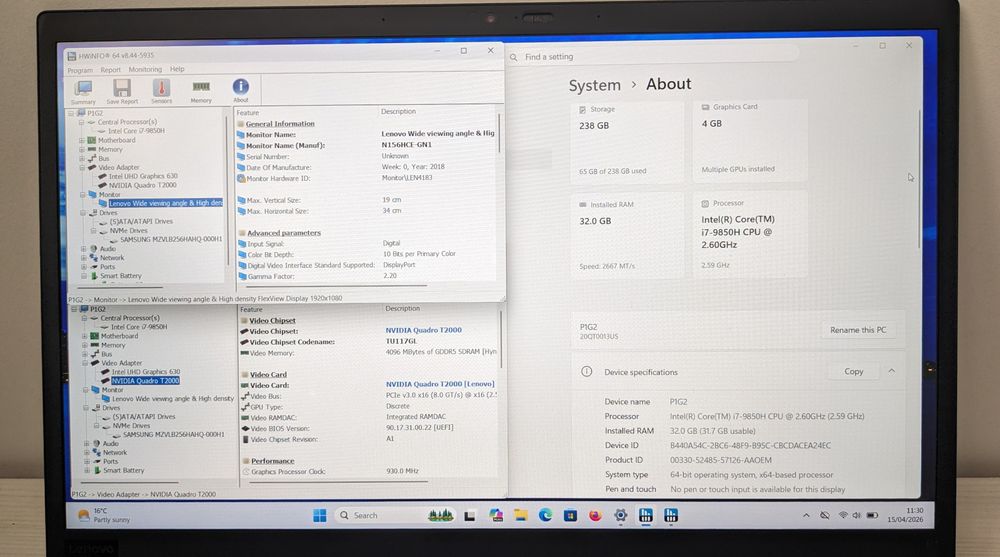Open the Program menu
This screenshot has height=557, width=1000.
pos(80,70)
